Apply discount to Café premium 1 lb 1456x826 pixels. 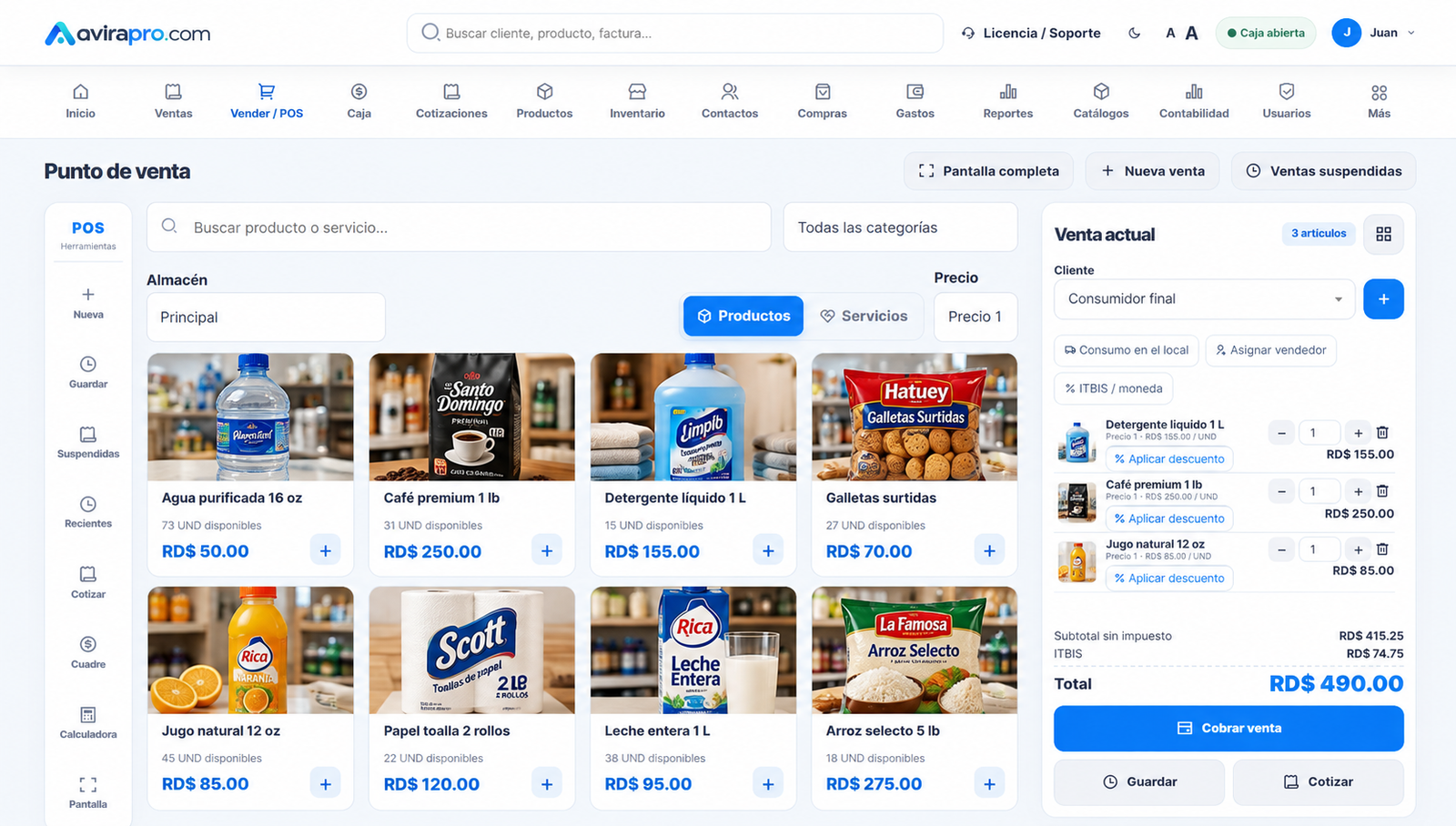(x=1169, y=519)
